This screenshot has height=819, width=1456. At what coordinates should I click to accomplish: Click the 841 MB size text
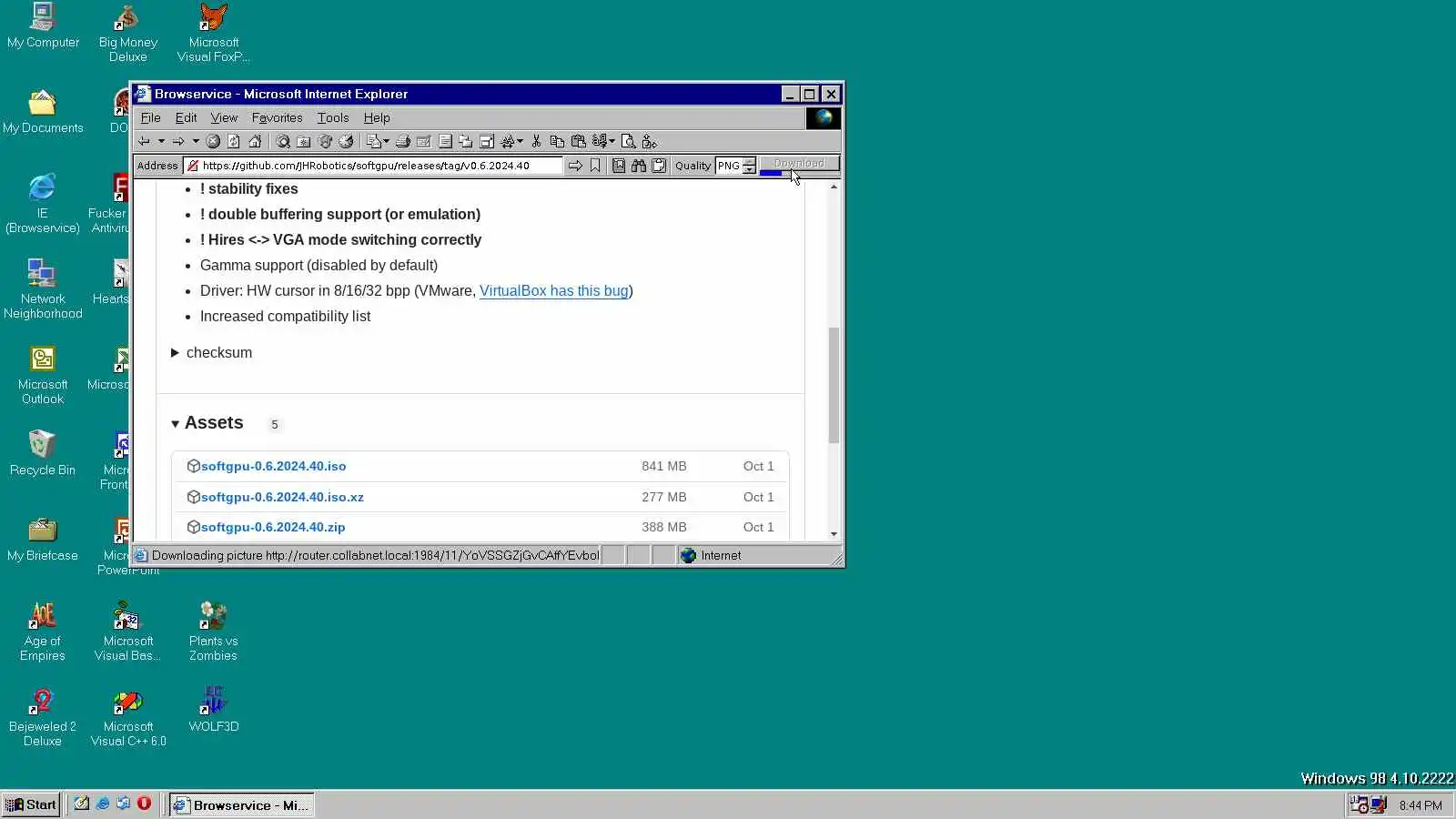(x=664, y=466)
